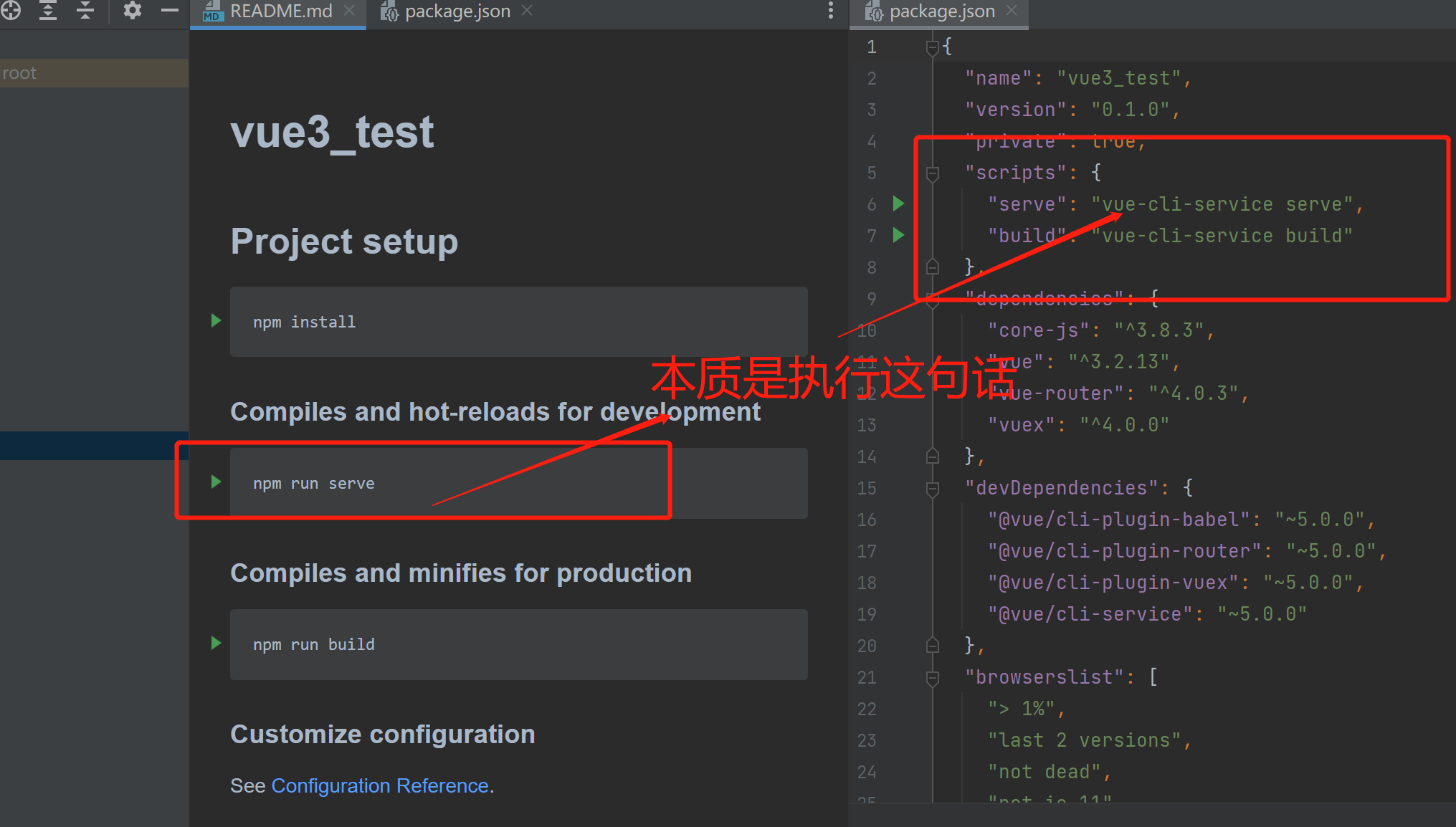Close the README.md tab
The height and width of the screenshot is (827, 1456).
pos(349,10)
